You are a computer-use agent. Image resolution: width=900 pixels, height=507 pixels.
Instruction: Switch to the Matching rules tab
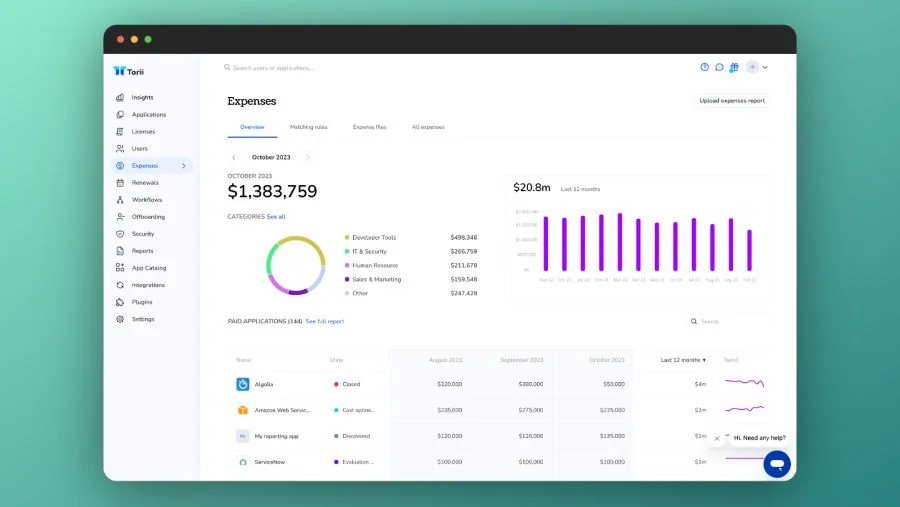coord(308,127)
